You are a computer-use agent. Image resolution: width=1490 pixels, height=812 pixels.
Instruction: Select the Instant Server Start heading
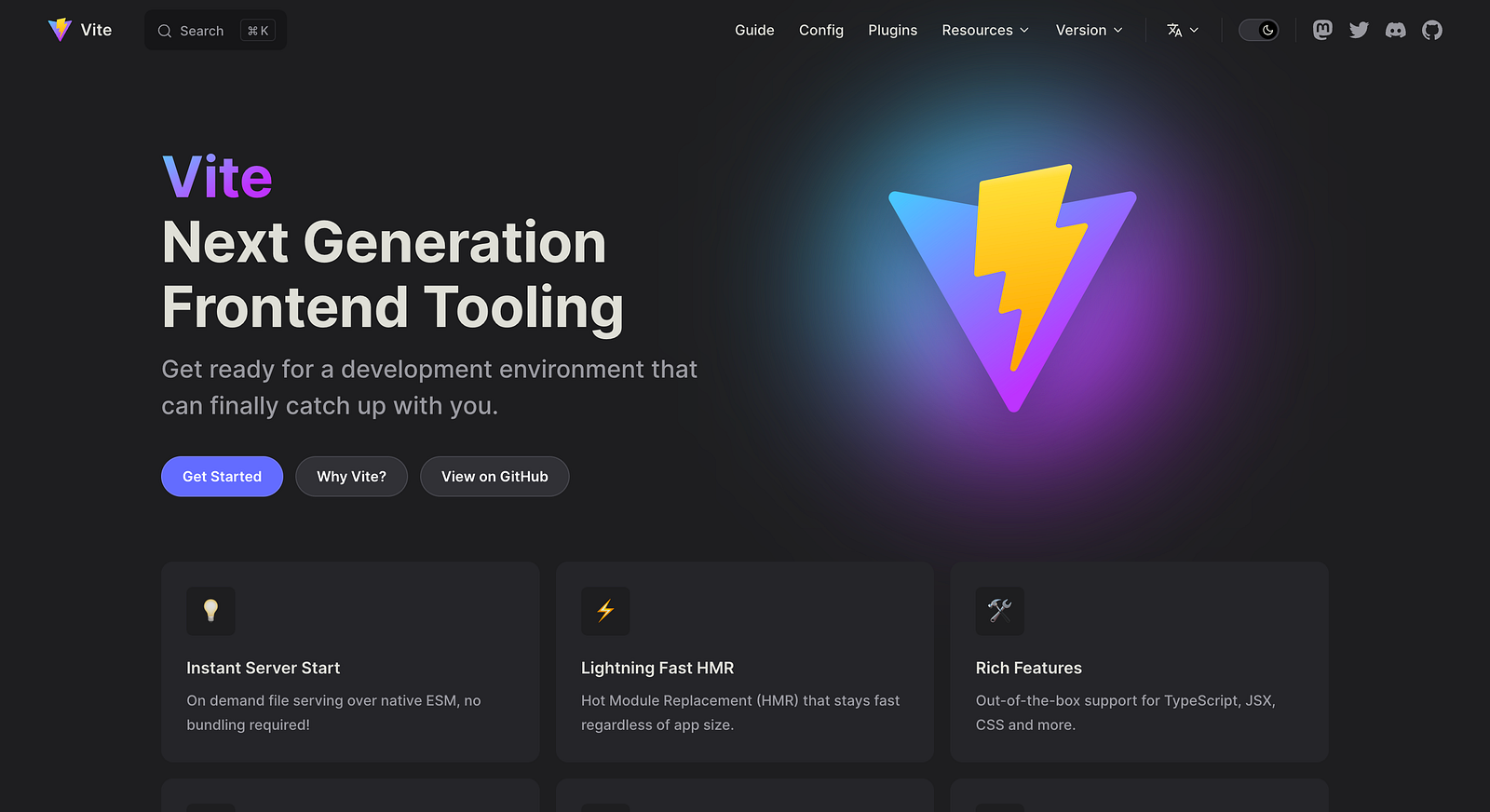263,668
